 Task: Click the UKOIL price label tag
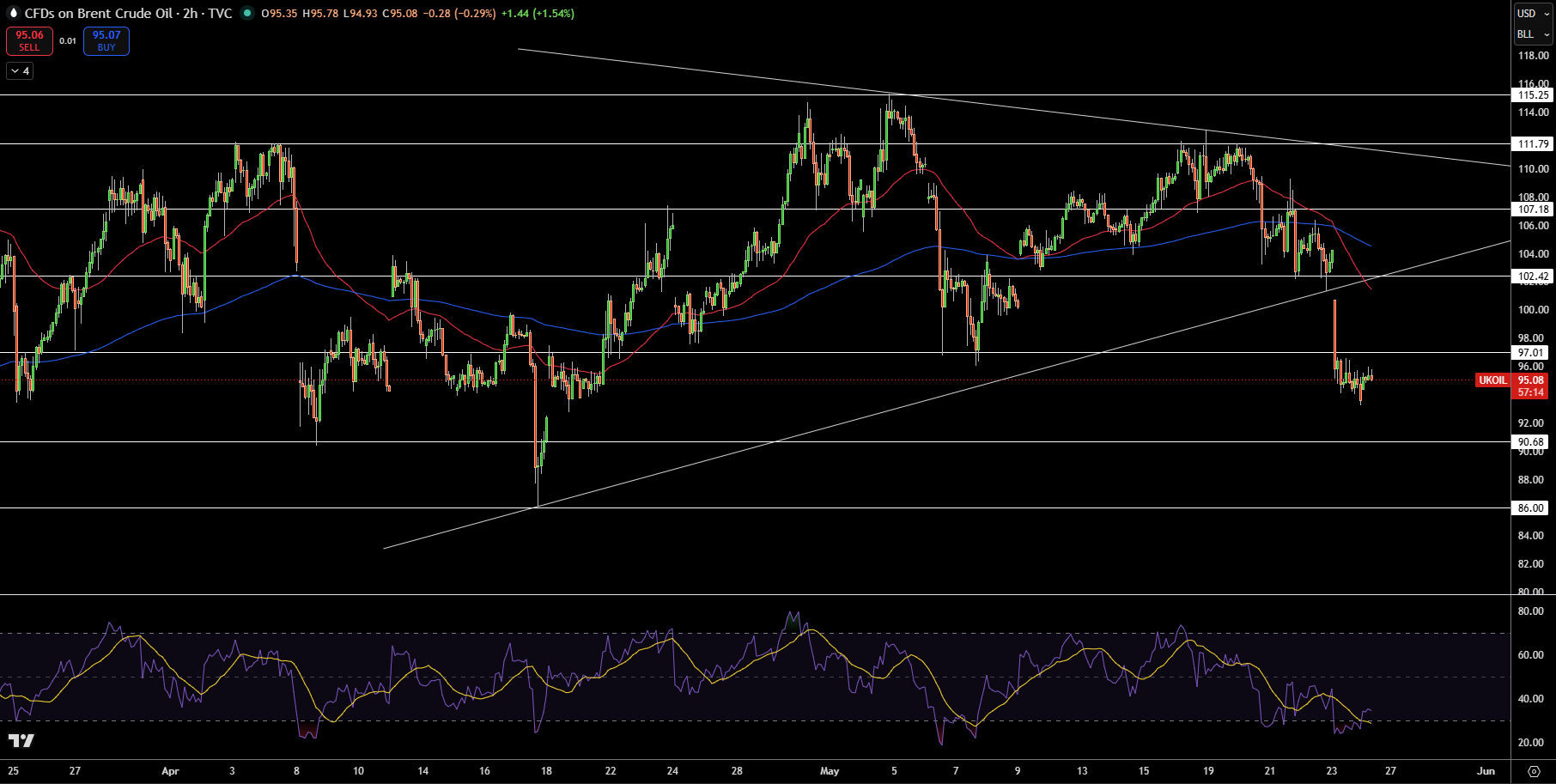[x=1492, y=380]
